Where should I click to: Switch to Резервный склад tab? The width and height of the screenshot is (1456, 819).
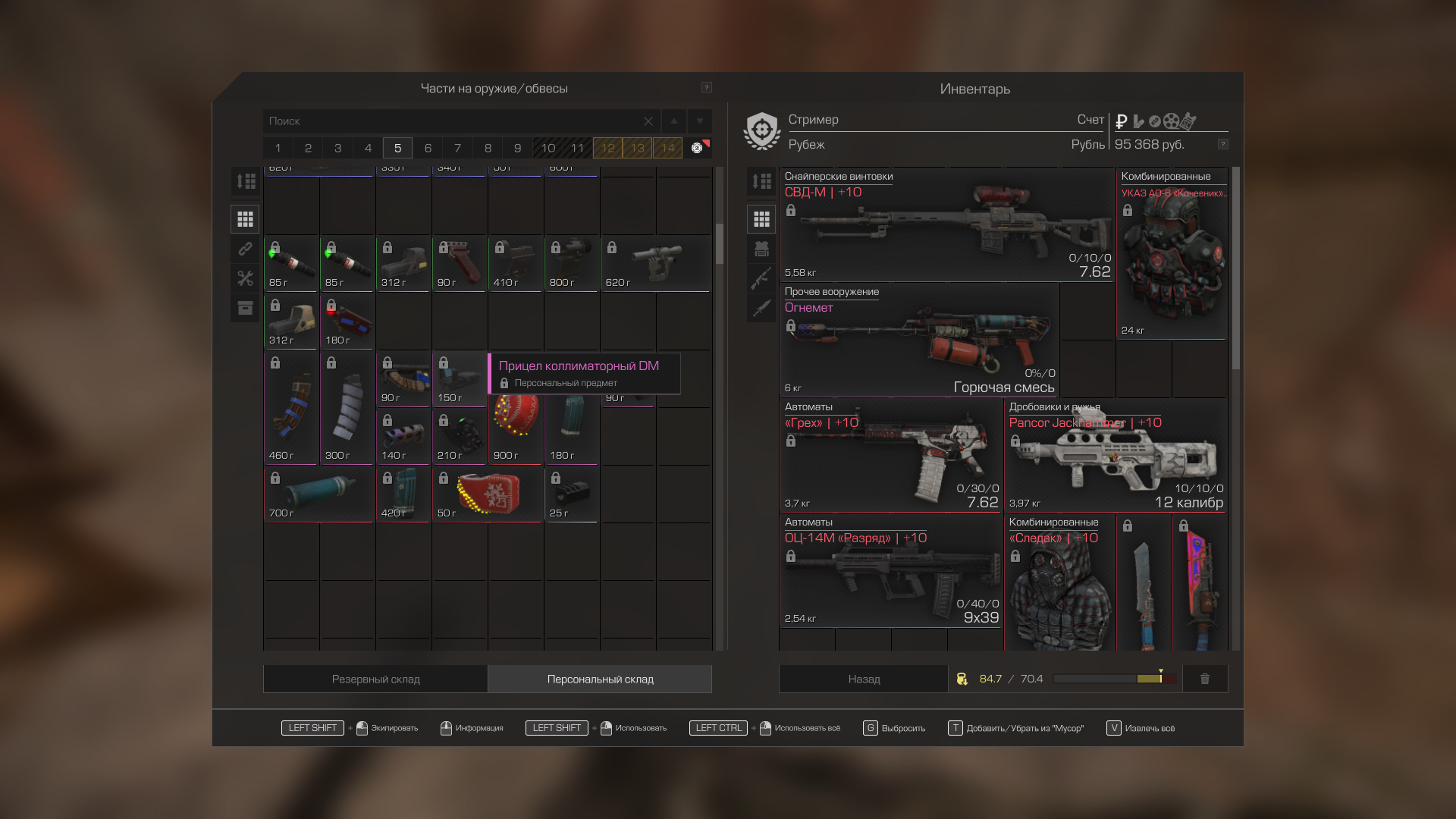[375, 679]
